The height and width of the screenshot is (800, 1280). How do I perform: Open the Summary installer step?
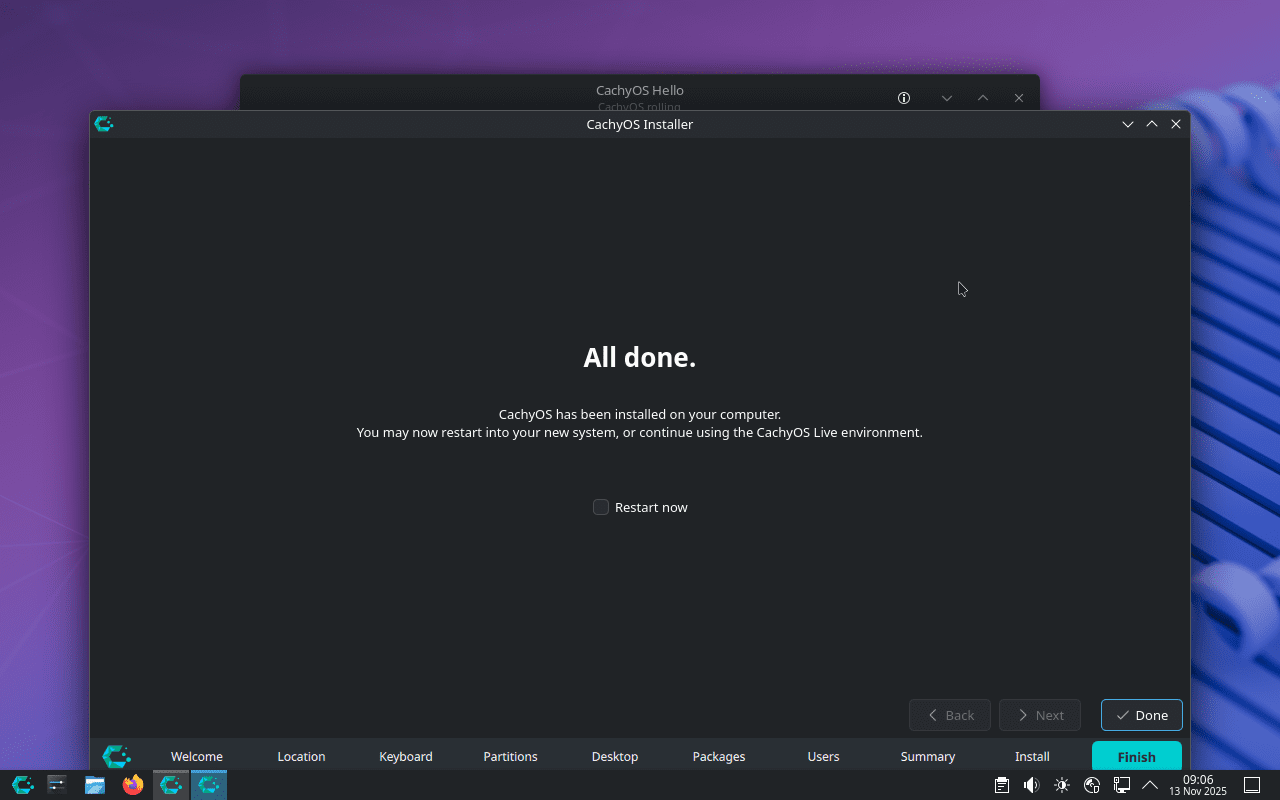tap(927, 756)
